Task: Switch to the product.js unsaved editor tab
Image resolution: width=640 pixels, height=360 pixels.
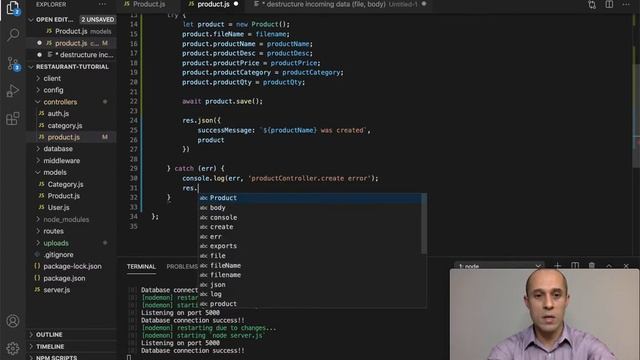Action: [x=213, y=4]
